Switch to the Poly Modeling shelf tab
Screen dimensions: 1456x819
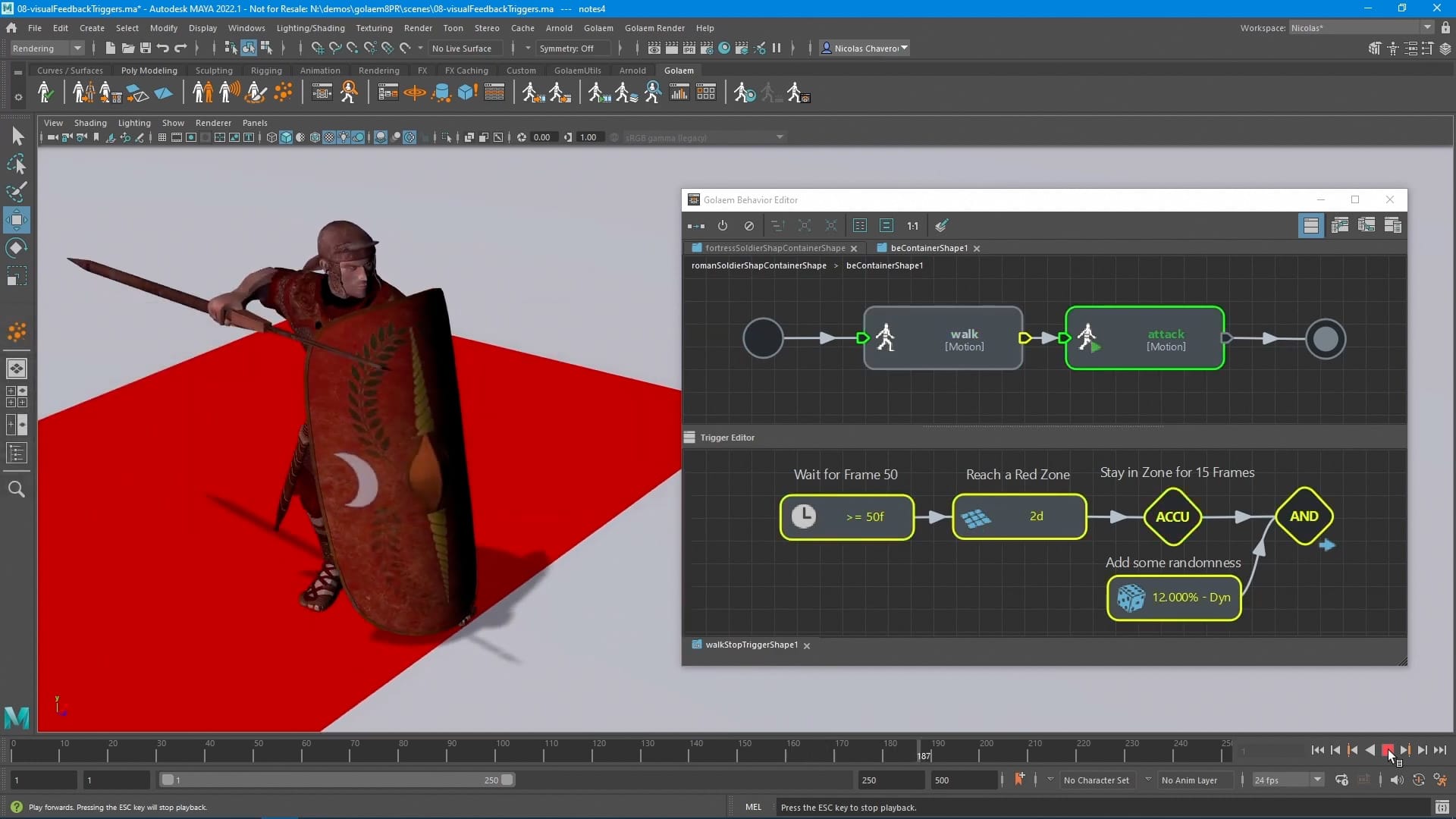[149, 70]
